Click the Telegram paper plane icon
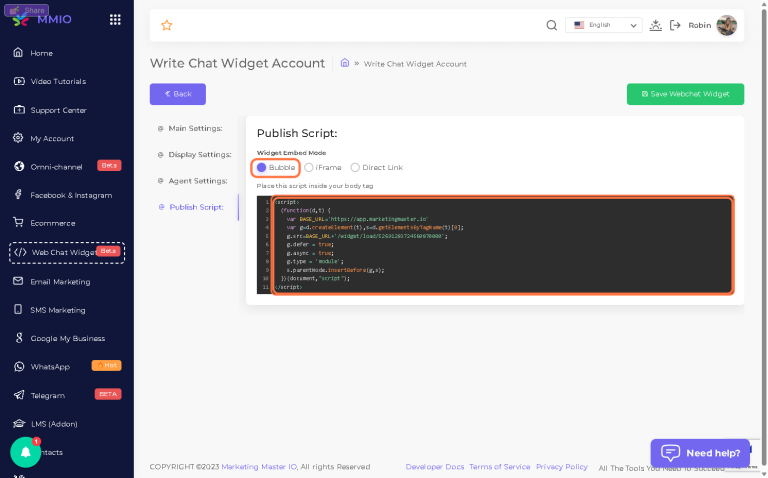Image resolution: width=768 pixels, height=478 pixels. click(x=19, y=395)
